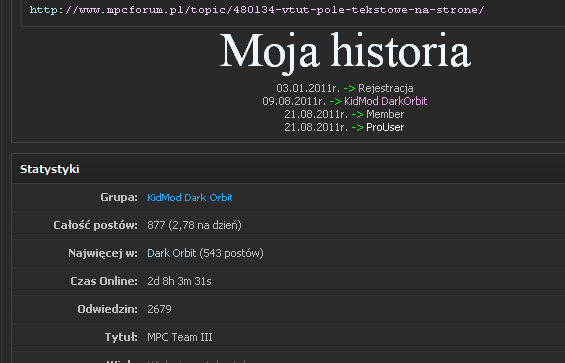
Task: Open the mpcforum.pl topic URL link
Action: [x=257, y=10]
